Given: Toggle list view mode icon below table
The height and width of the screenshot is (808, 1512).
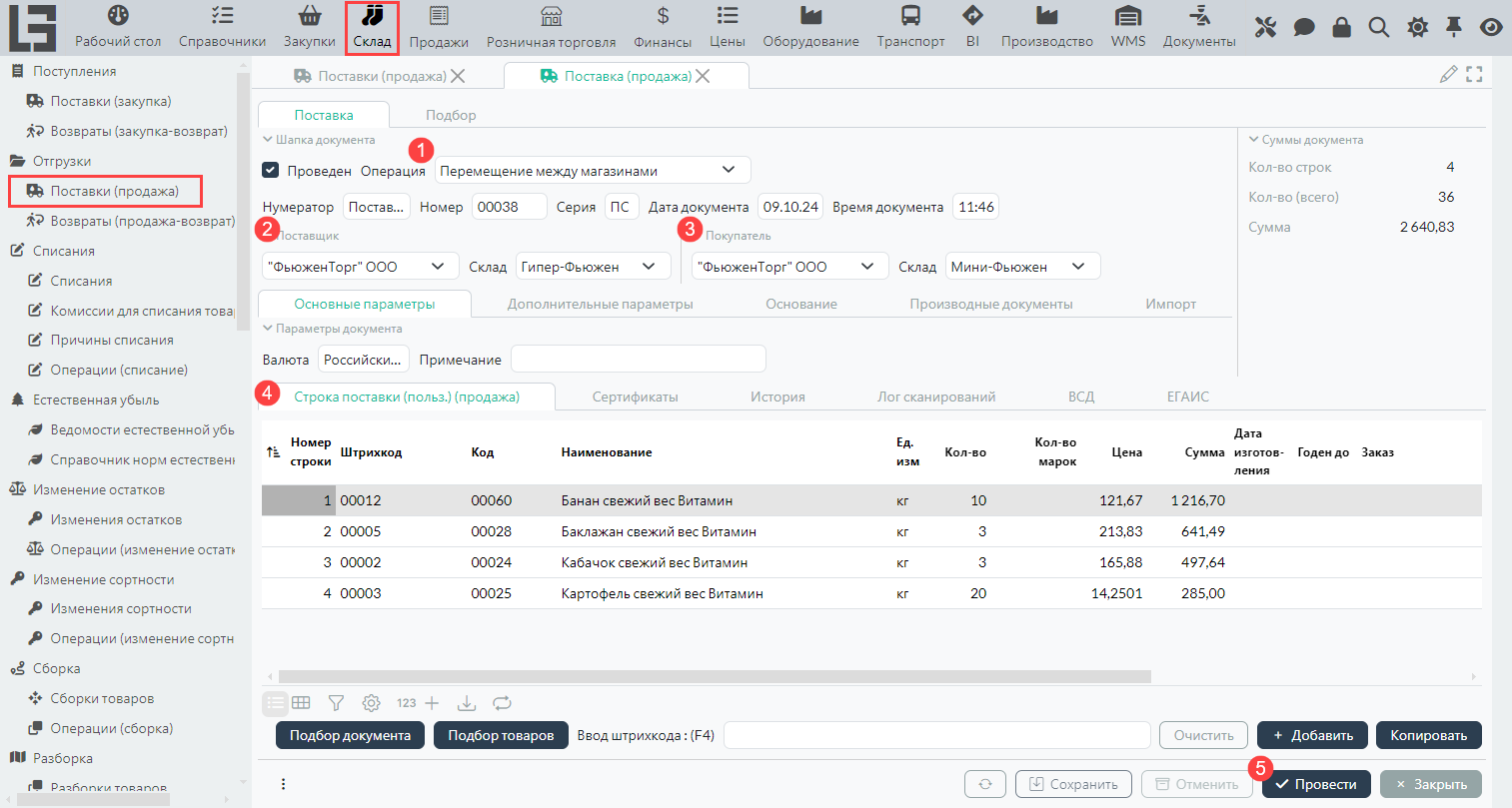Looking at the screenshot, I should 276,703.
